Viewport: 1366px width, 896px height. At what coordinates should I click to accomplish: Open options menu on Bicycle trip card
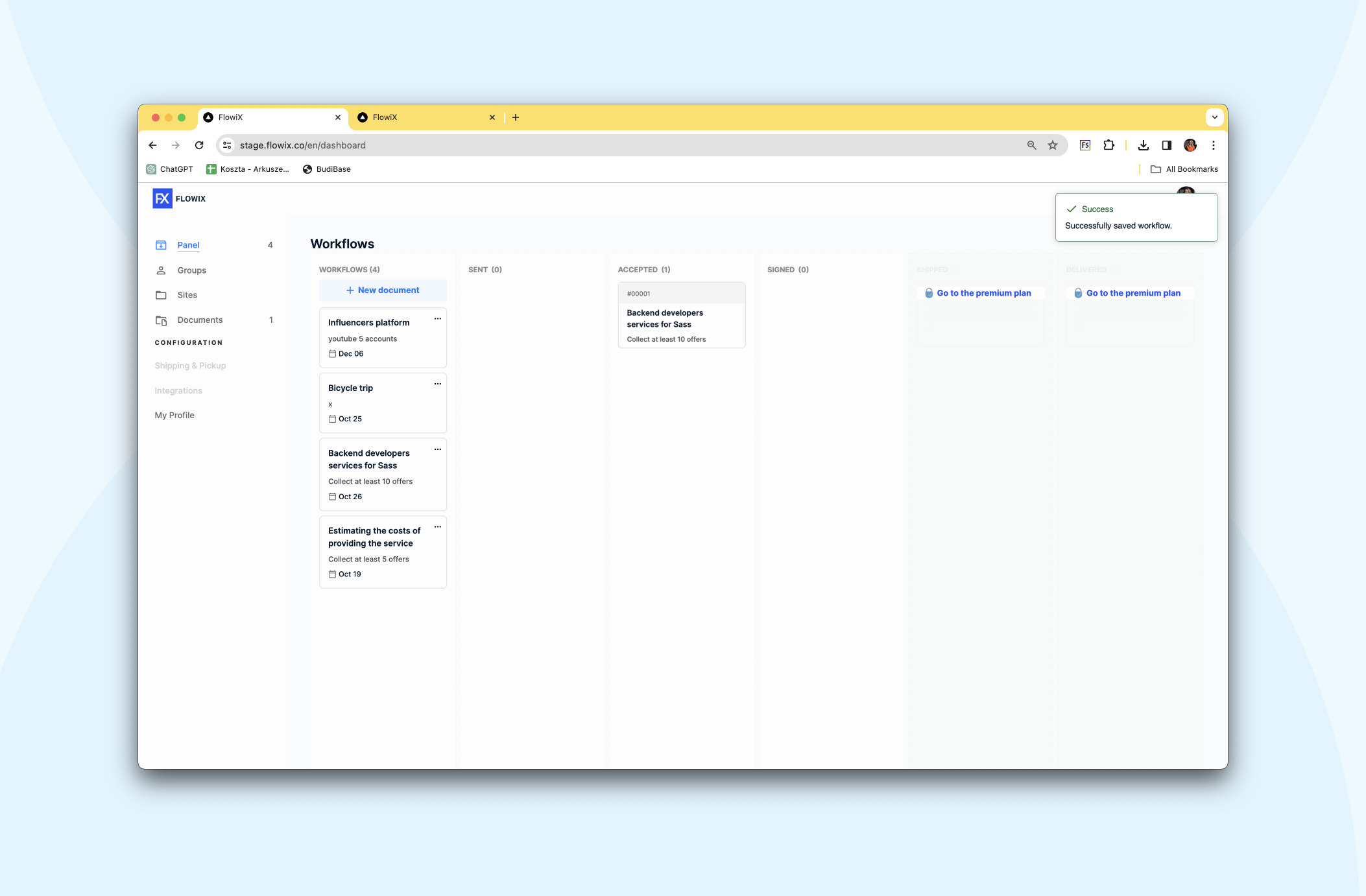click(438, 384)
